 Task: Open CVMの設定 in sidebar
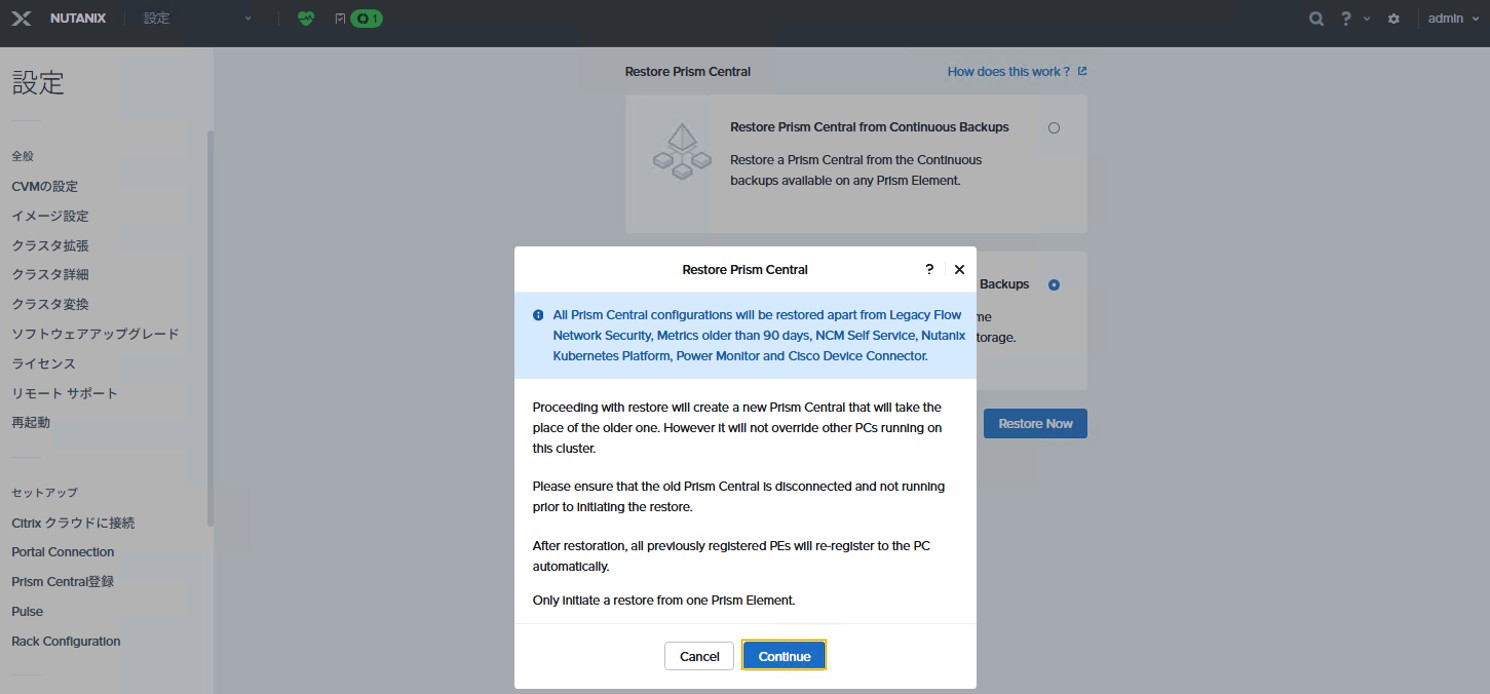coord(45,187)
